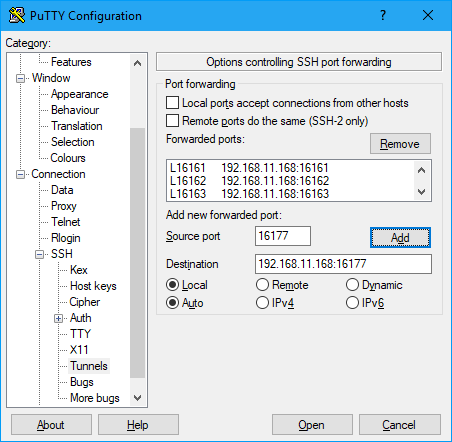The height and width of the screenshot is (442, 452).
Task: Open the Window category
Action: pyautogui.click(x=51, y=78)
